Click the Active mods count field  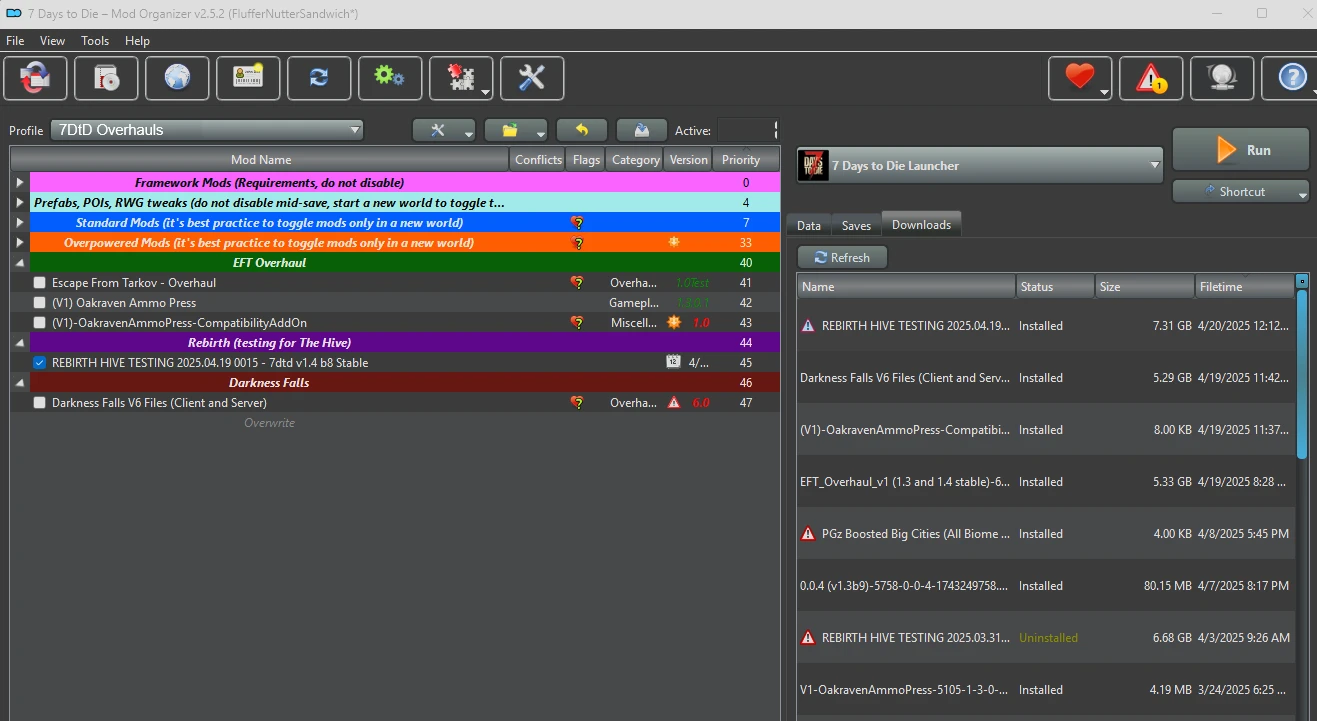747,130
